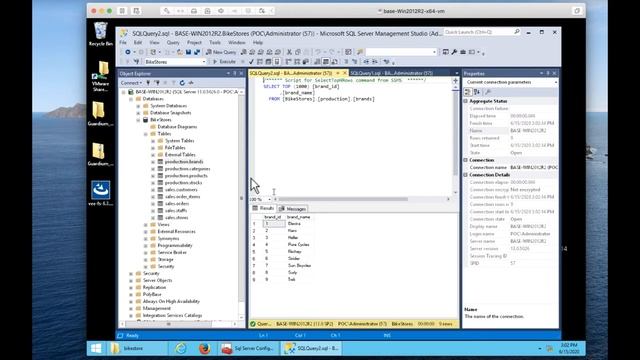Screen dimensions: 640x360
Task: Click the Copy icon in toolbar
Action: [x=298, y=52]
